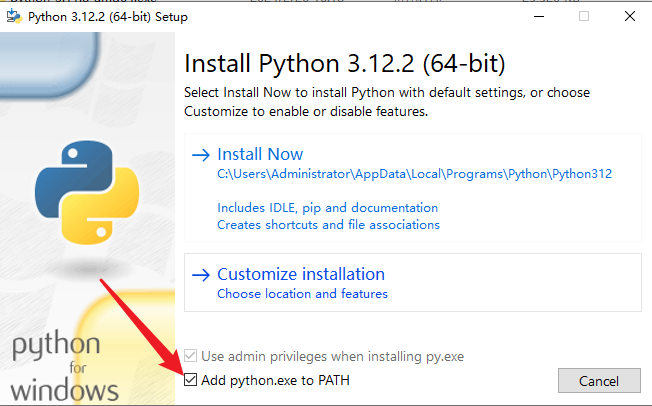Image resolution: width=652 pixels, height=406 pixels.
Task: Click the arrow icon beside Customize installation
Action: 200,274
